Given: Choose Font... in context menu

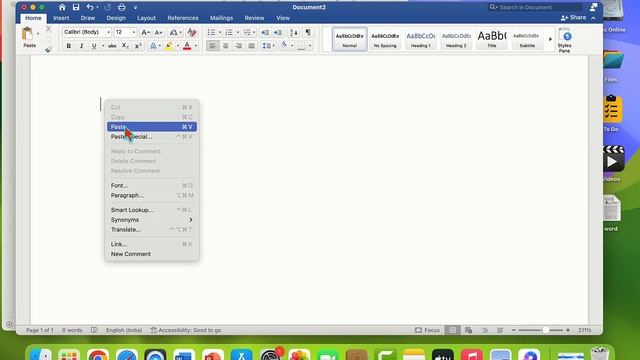Looking at the screenshot, I should click(151, 185).
